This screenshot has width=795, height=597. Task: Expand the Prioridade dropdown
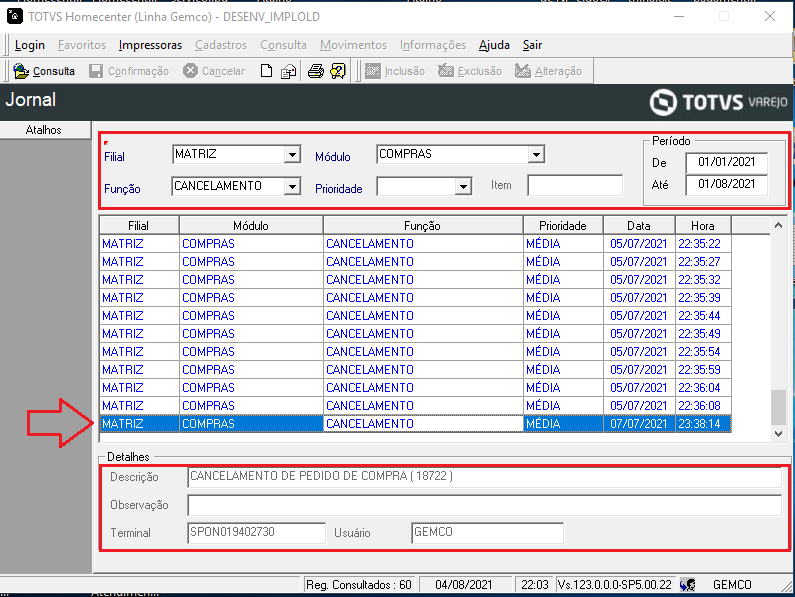tap(463, 187)
